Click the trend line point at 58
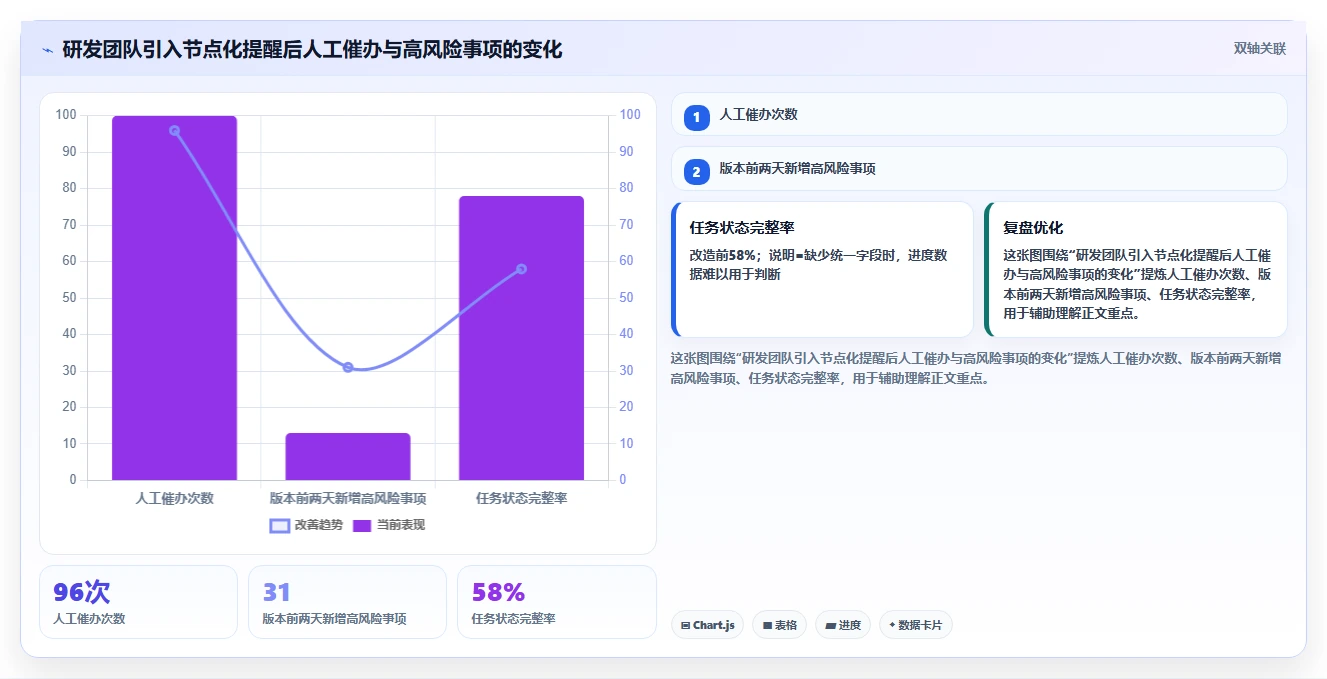Viewport: 1327px width, 679px height. click(x=521, y=268)
